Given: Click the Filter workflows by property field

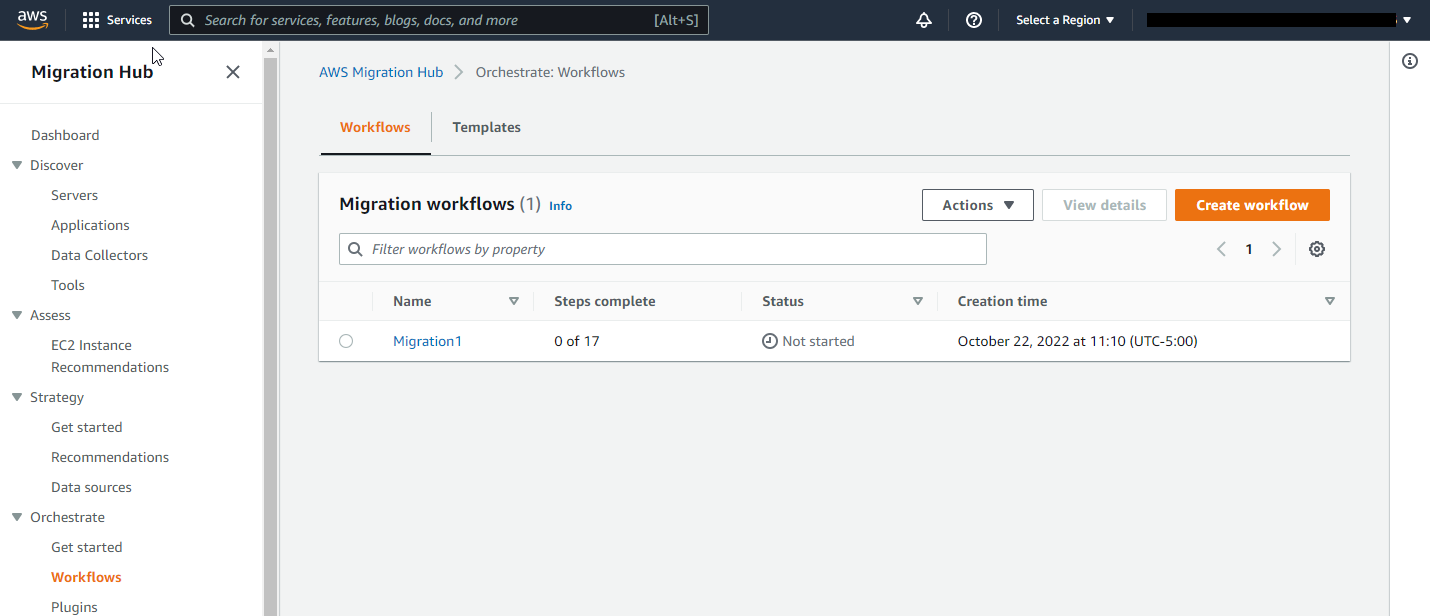Looking at the screenshot, I should [x=663, y=249].
